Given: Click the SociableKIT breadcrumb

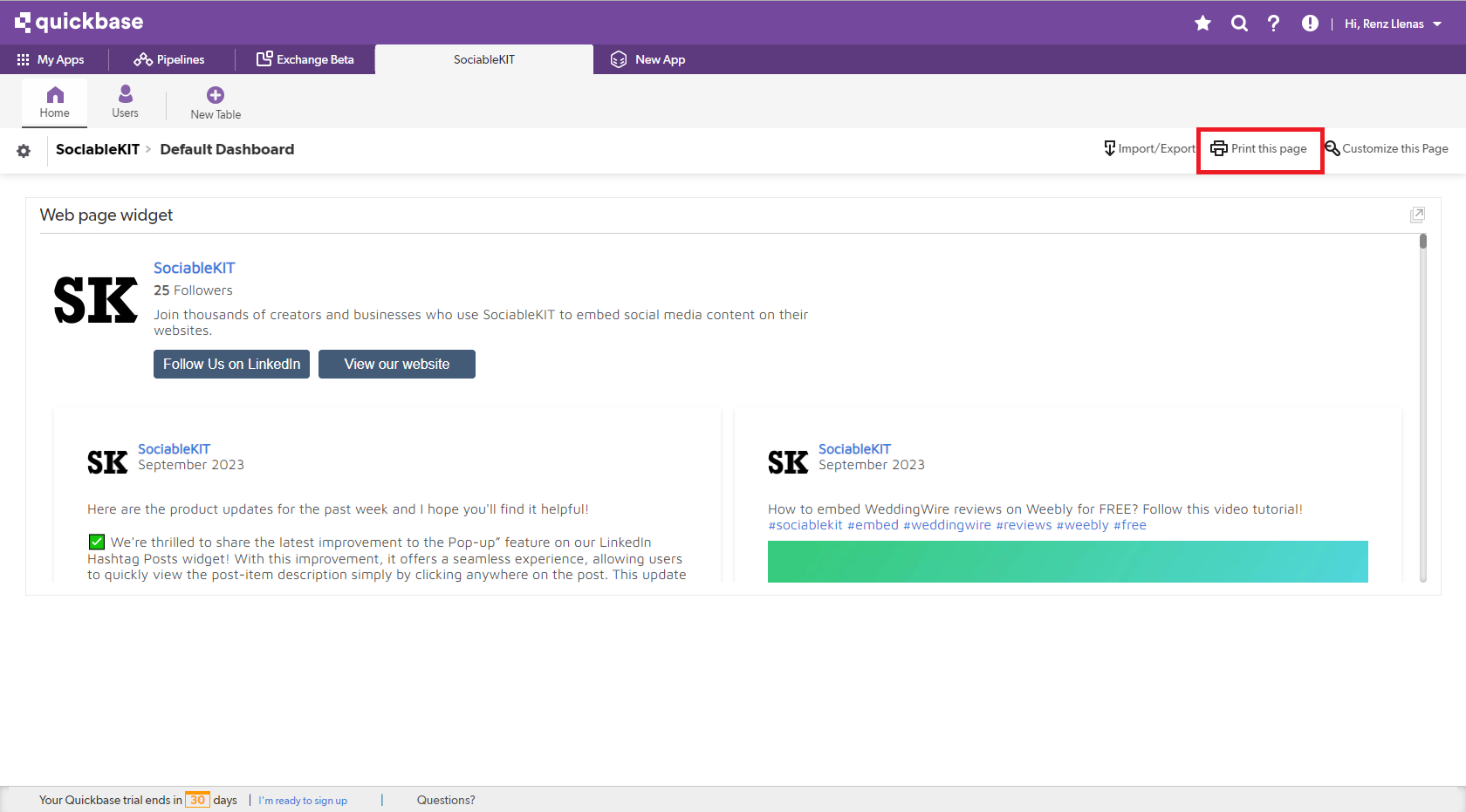Looking at the screenshot, I should pos(98,149).
